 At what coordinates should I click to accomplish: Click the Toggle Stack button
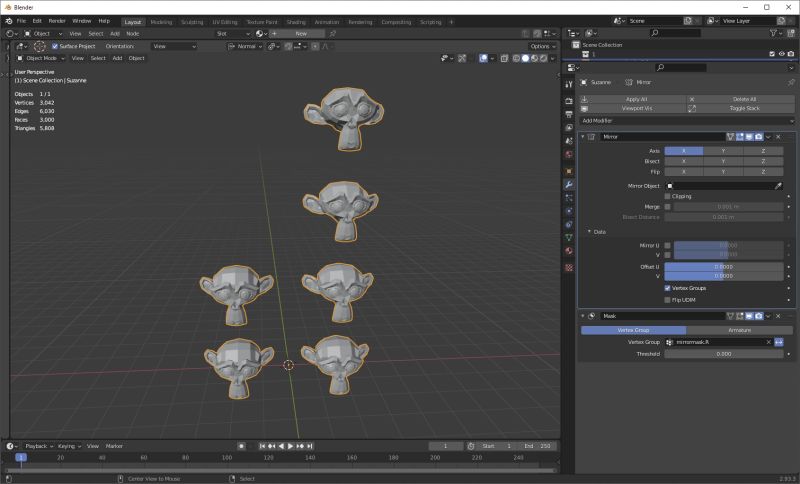point(741,109)
